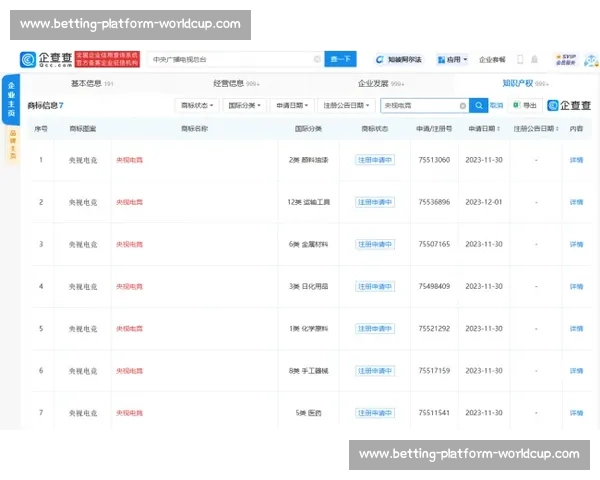Select the 品牌主页 side tab
Image resolution: width=600 pixels, height=480 pixels.
(13, 144)
